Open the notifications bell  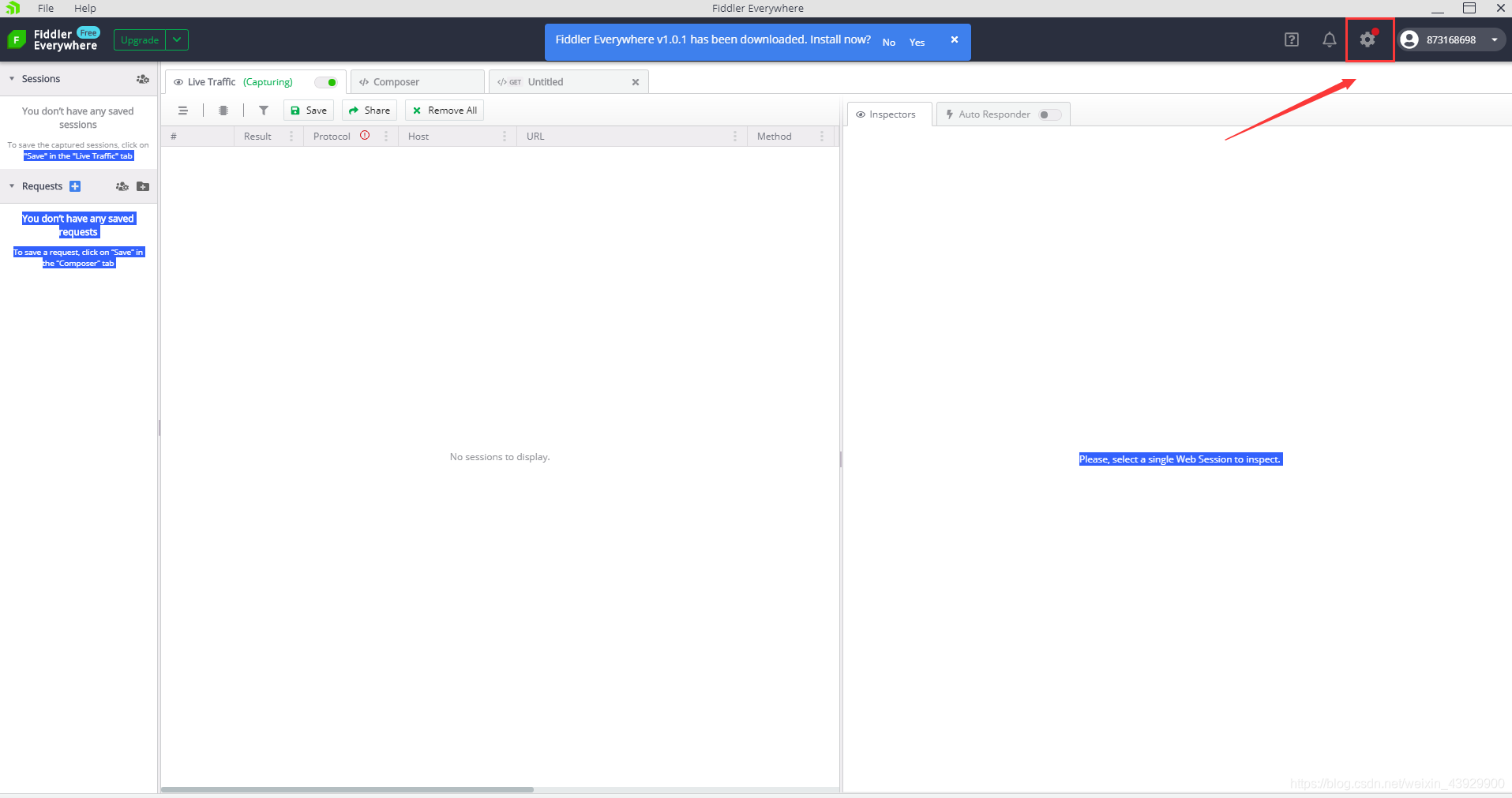tap(1330, 39)
